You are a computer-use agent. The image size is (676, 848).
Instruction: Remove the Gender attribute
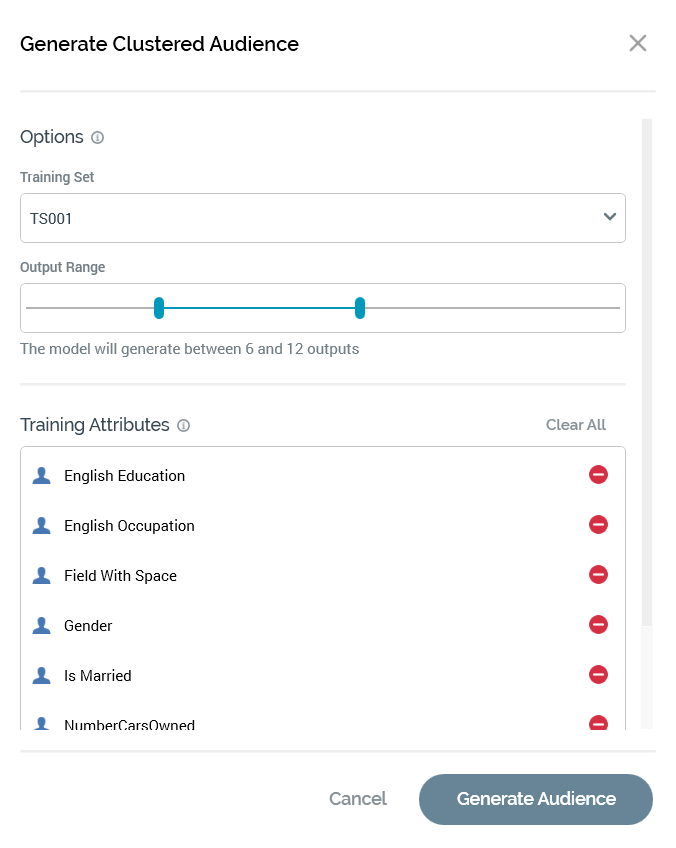(598, 624)
